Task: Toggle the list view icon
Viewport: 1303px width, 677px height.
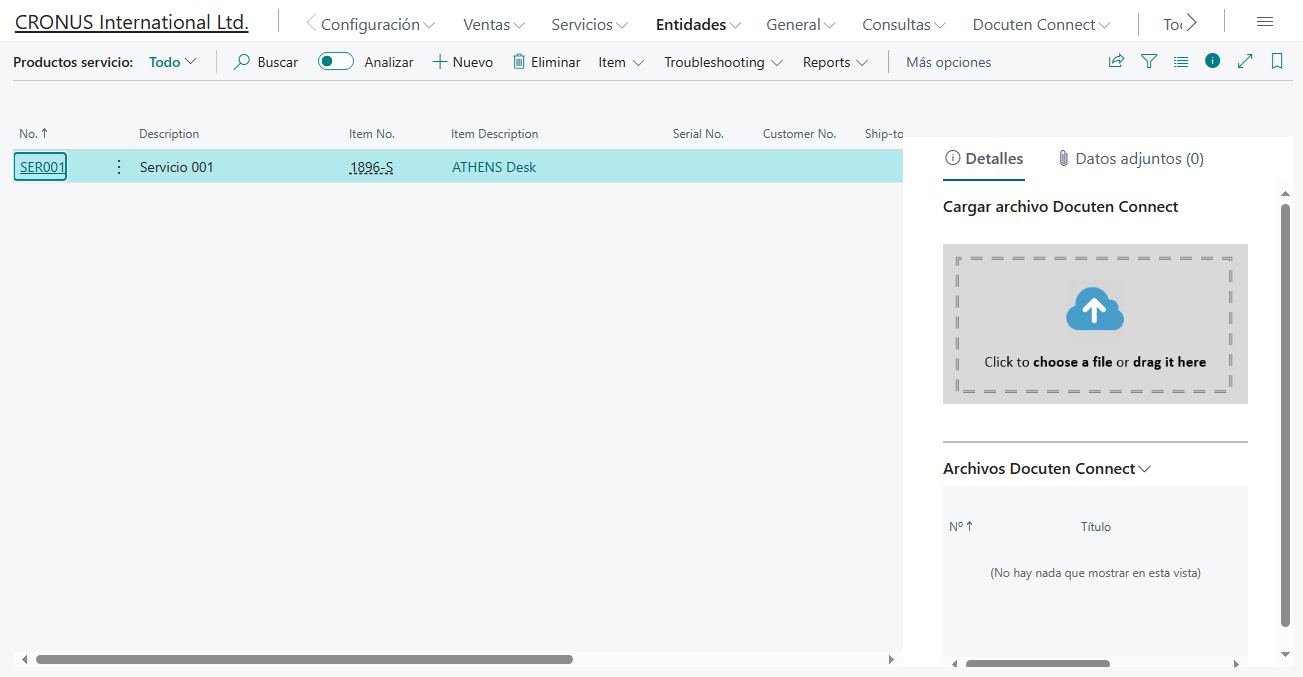Action: [1180, 61]
